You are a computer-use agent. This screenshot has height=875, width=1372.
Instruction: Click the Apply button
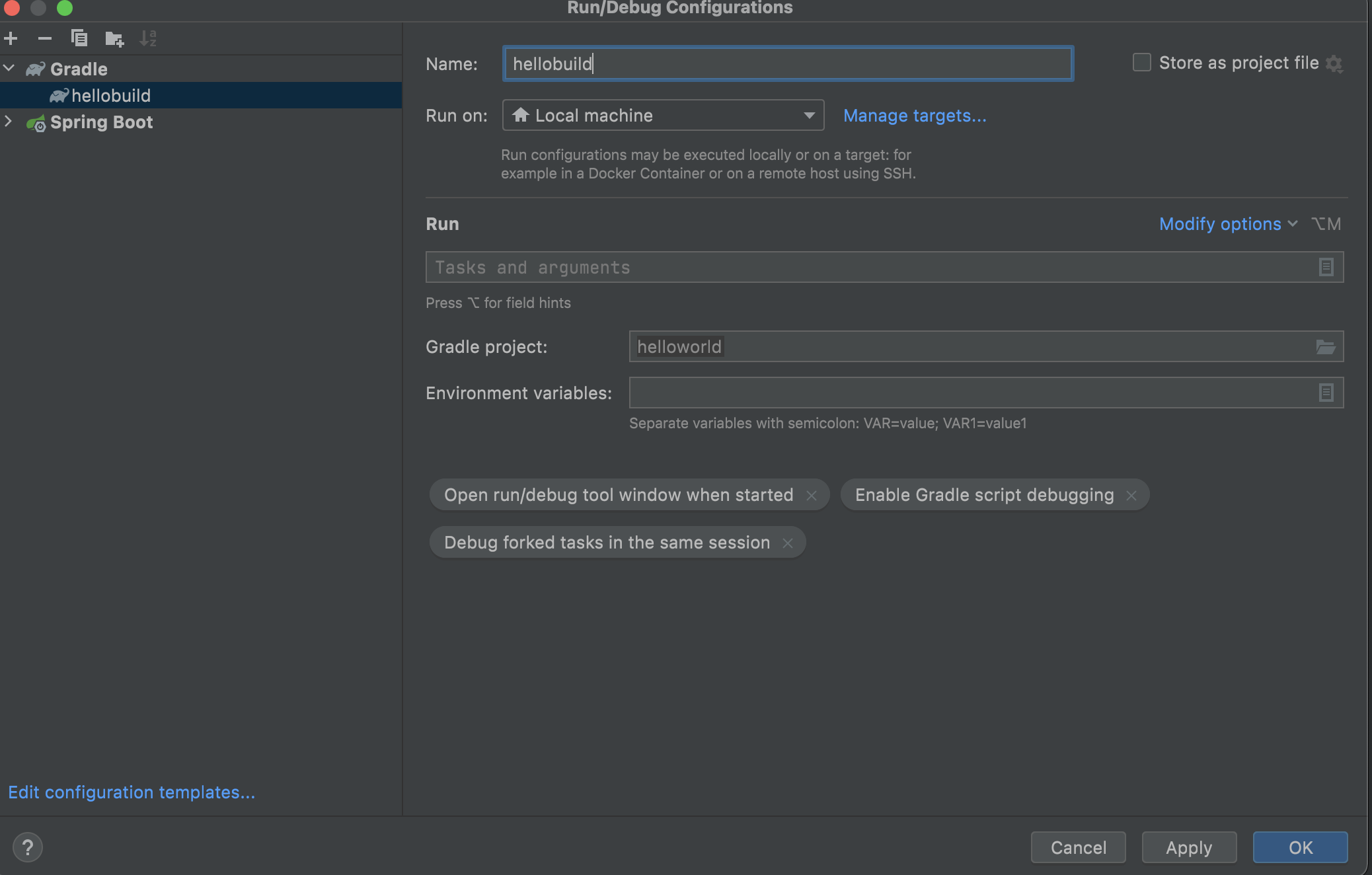coord(1189,847)
